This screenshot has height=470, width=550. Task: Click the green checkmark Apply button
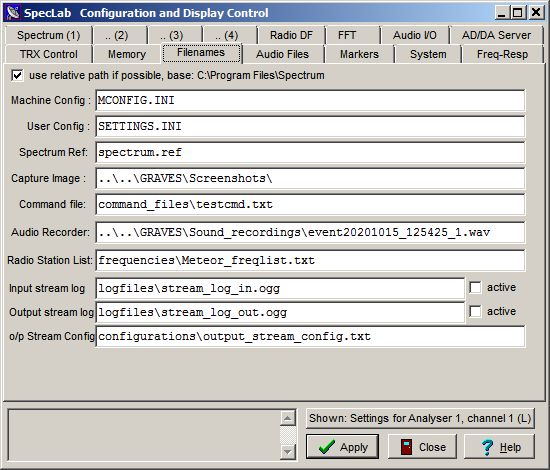pyautogui.click(x=342, y=446)
